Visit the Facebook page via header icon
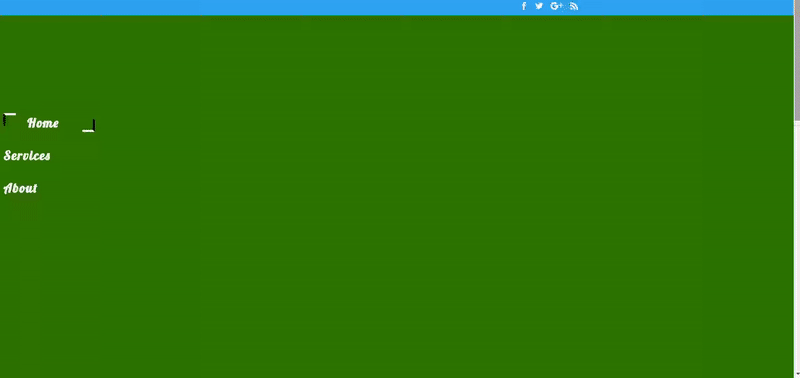 click(x=523, y=6)
